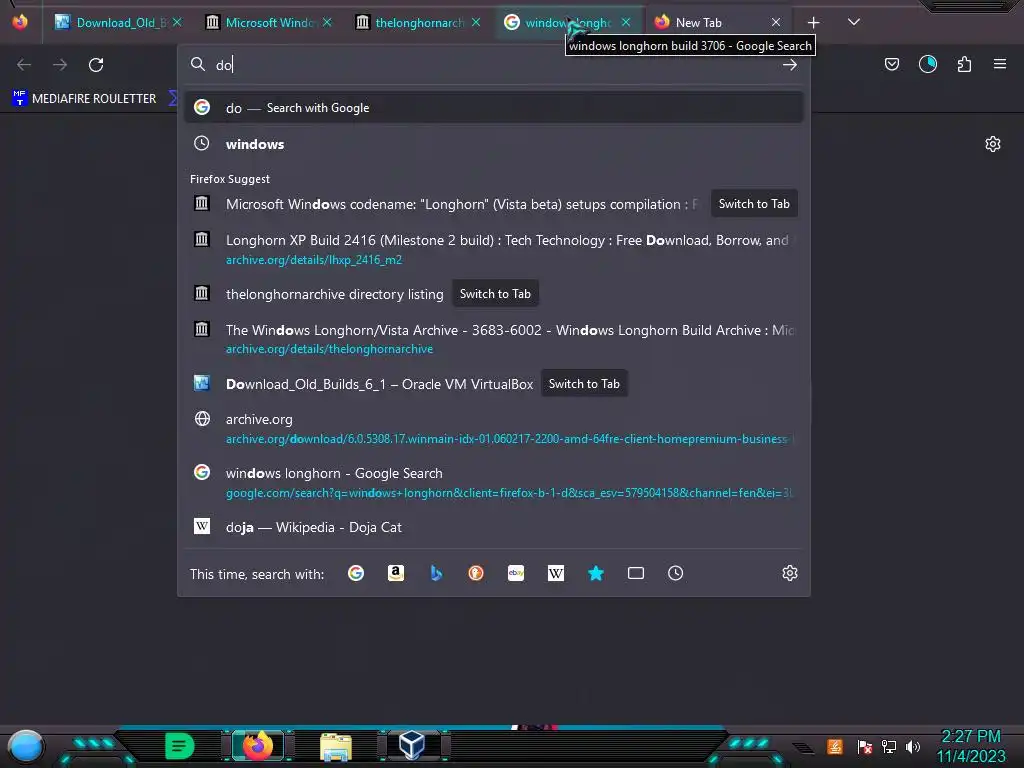Search this time with eBay icon
The image size is (1024, 768).
point(516,573)
